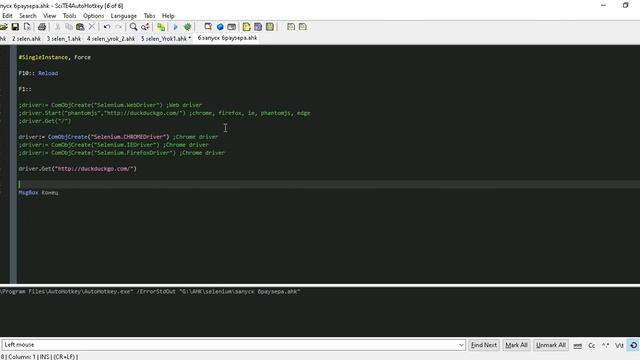Click the Unmark All button

click(x=551, y=345)
